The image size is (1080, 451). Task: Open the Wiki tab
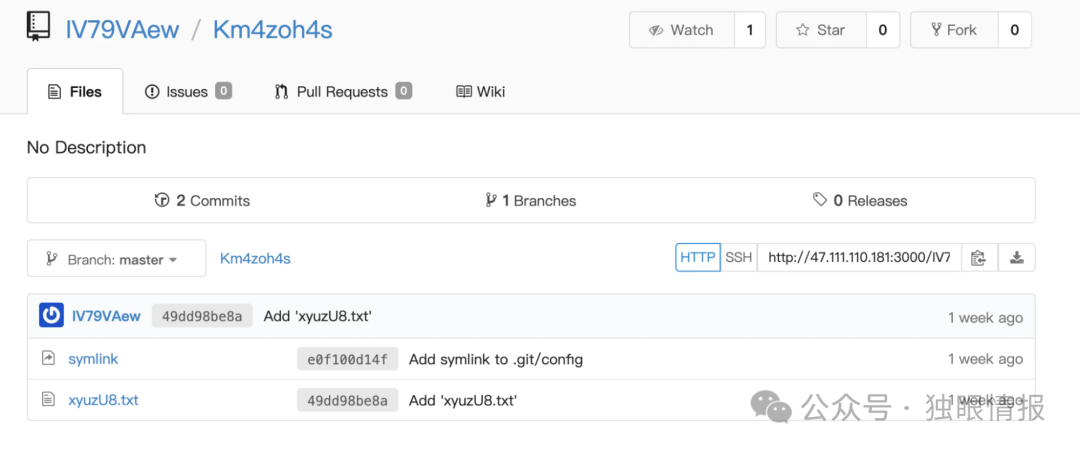pyautogui.click(x=481, y=92)
